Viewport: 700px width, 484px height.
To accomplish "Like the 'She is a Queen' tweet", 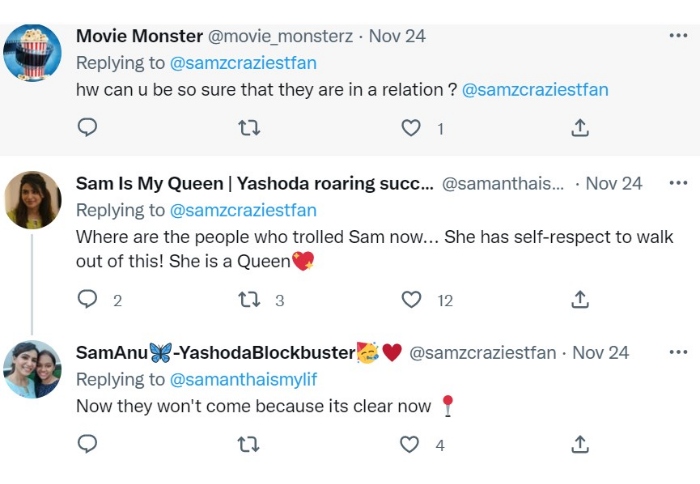I will 411,300.
